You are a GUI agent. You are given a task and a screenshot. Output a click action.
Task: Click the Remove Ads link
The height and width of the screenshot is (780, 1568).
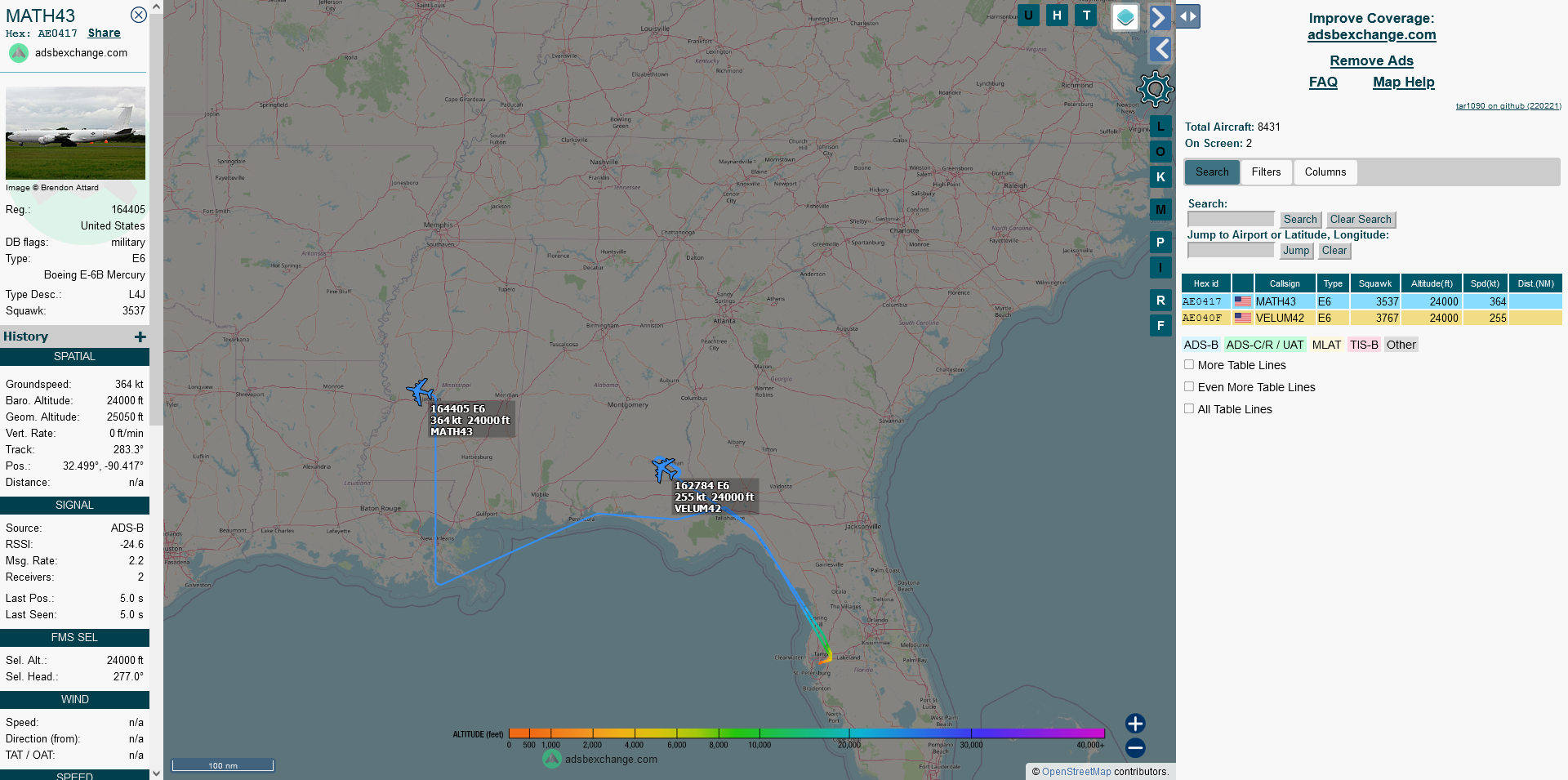(x=1371, y=60)
